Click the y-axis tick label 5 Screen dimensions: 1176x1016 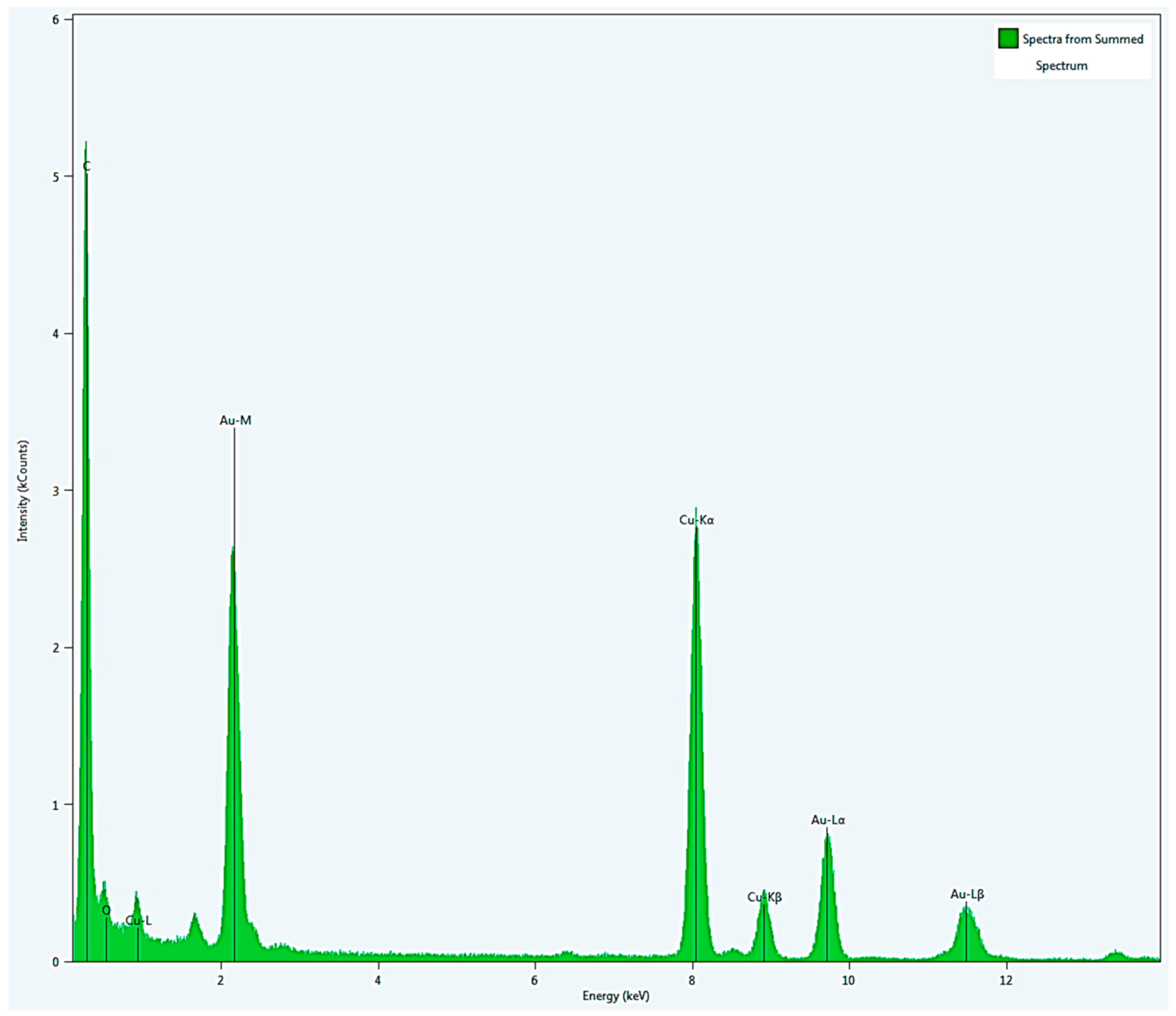56,177
